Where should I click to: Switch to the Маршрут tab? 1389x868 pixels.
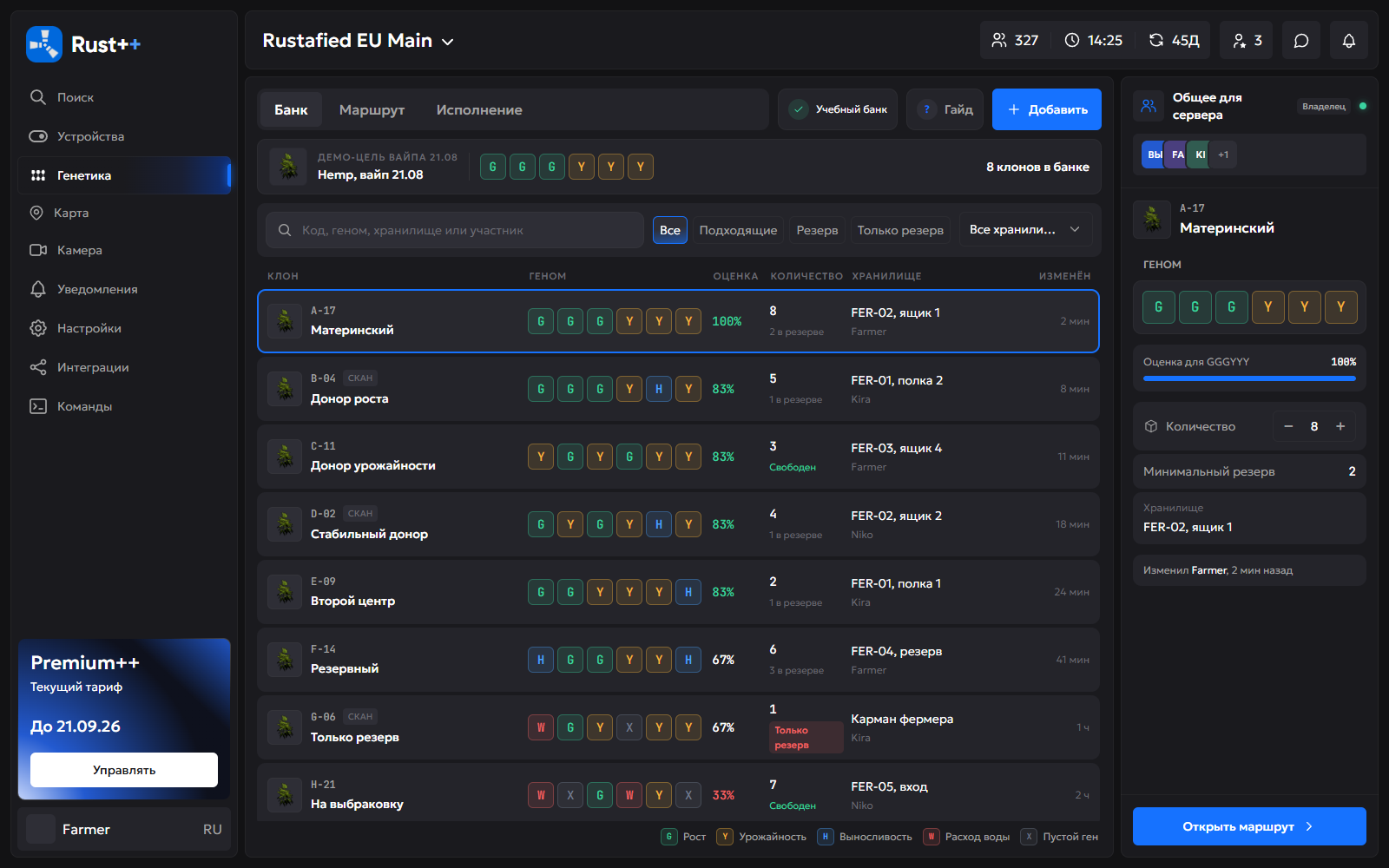[x=372, y=110]
